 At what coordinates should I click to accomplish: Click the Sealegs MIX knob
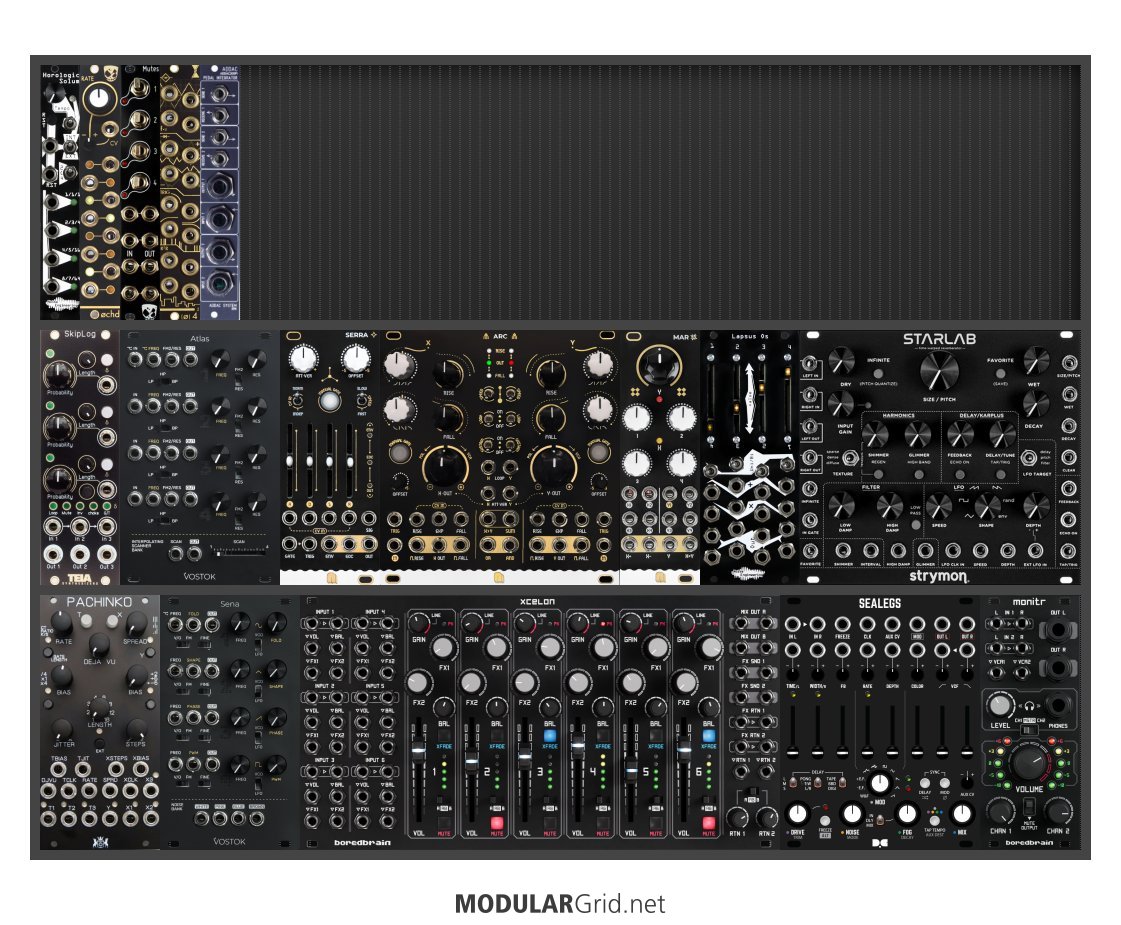click(x=962, y=813)
